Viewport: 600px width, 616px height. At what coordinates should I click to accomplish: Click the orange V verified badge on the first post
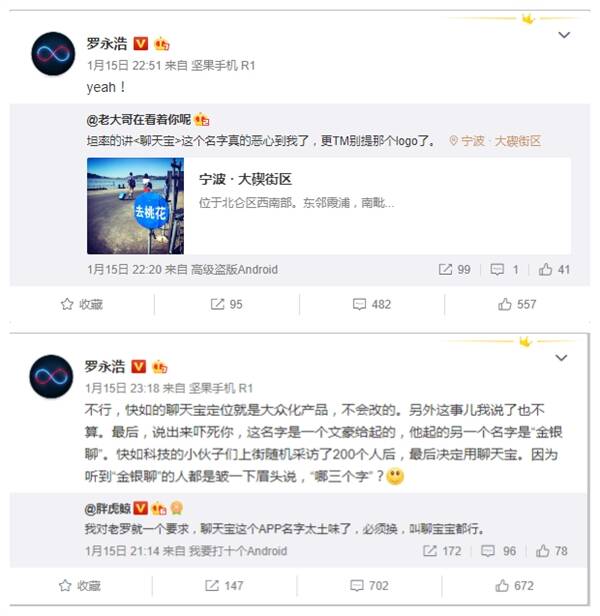[x=141, y=43]
